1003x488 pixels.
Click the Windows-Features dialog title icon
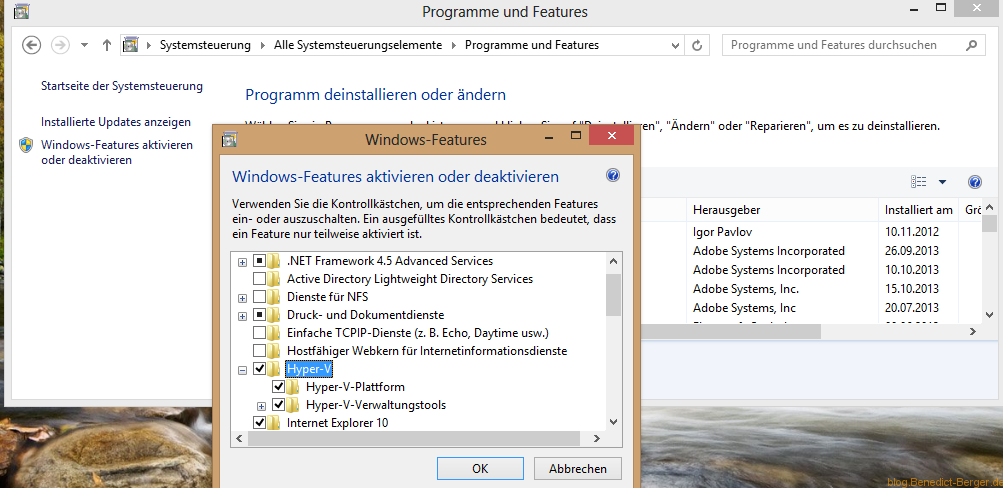229,139
